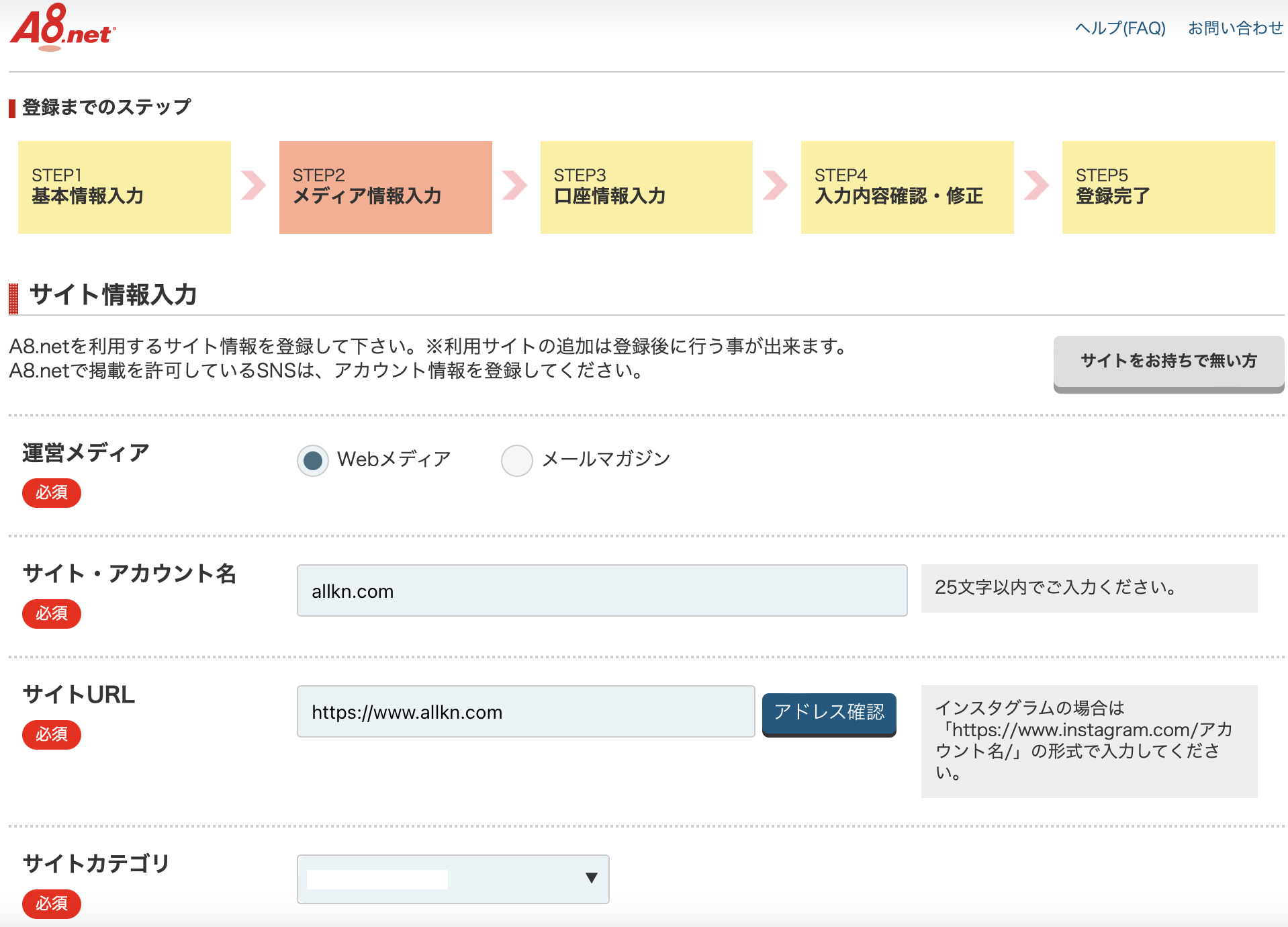This screenshot has height=927, width=1288.
Task: Select the STEP2 メディア情報入力 step
Action: click(x=385, y=187)
